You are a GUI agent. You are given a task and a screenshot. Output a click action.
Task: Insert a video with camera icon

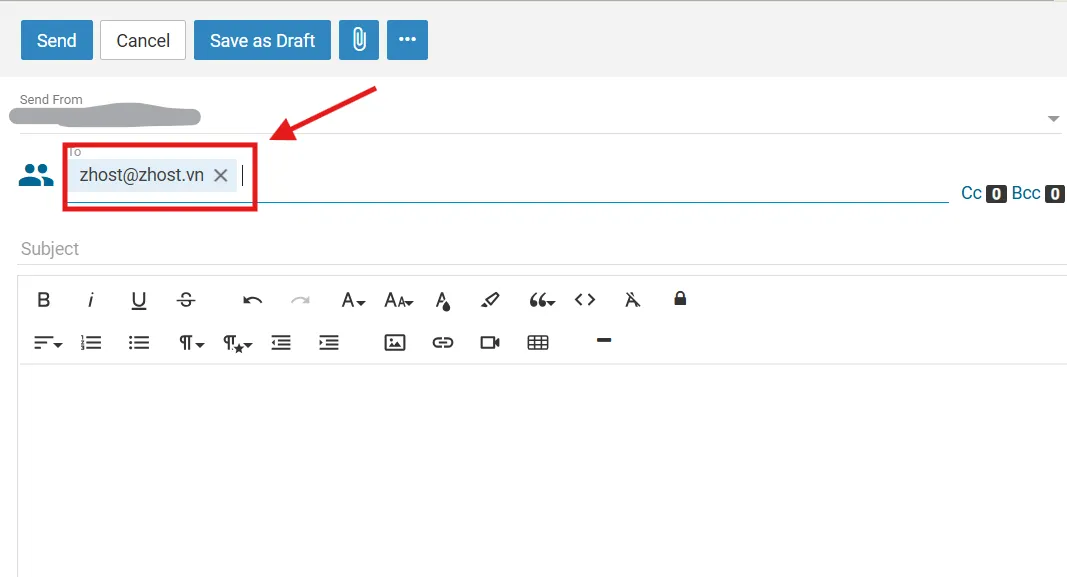(x=490, y=342)
